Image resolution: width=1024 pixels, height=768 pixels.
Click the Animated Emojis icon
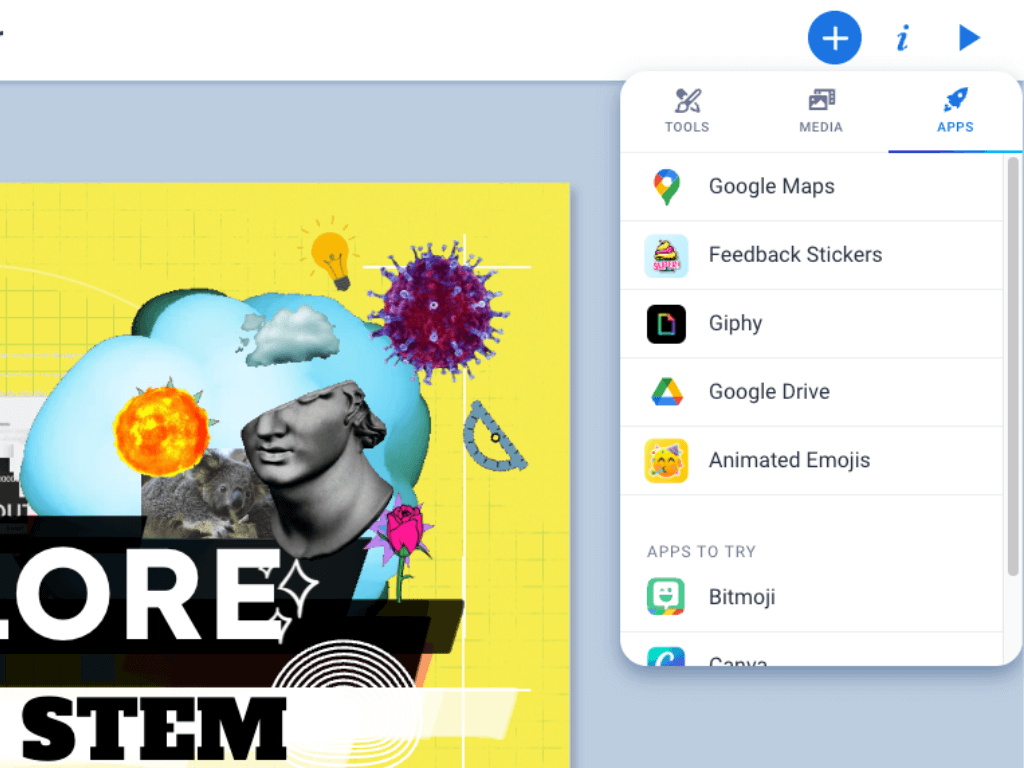click(x=666, y=460)
